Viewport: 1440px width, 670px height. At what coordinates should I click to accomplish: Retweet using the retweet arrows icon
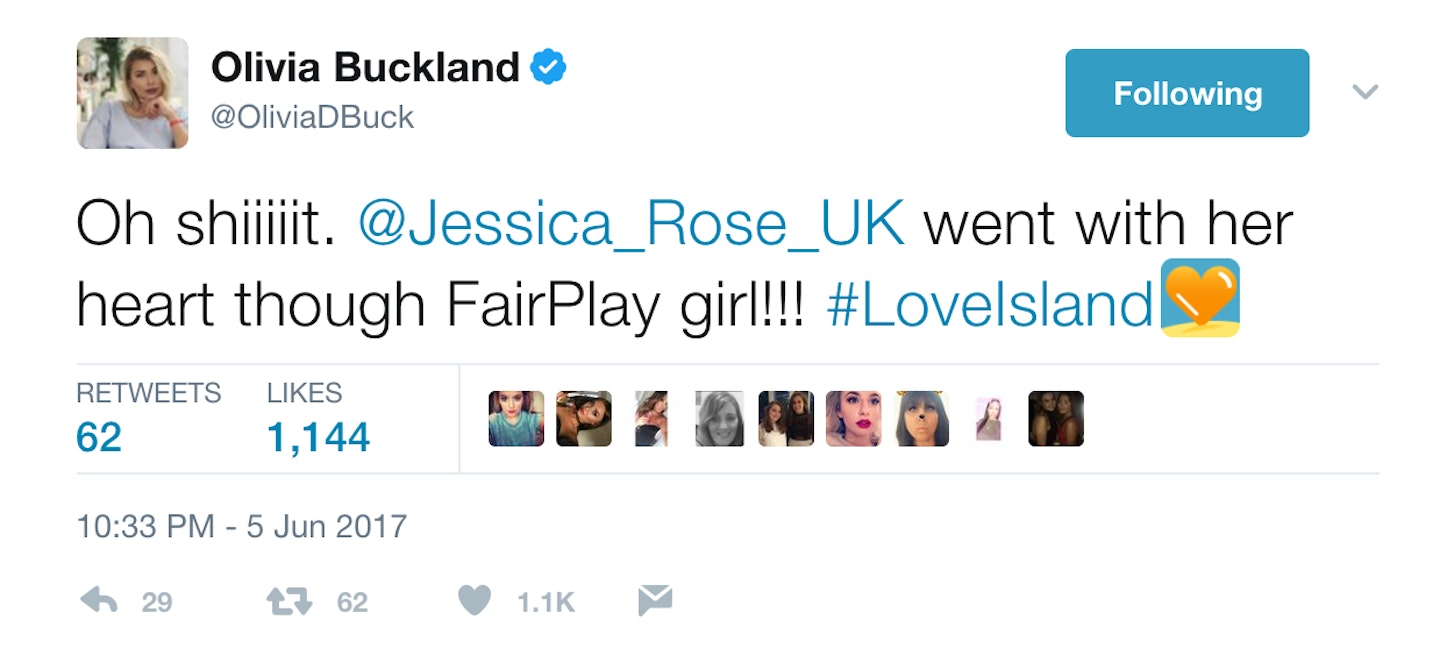coord(289,601)
